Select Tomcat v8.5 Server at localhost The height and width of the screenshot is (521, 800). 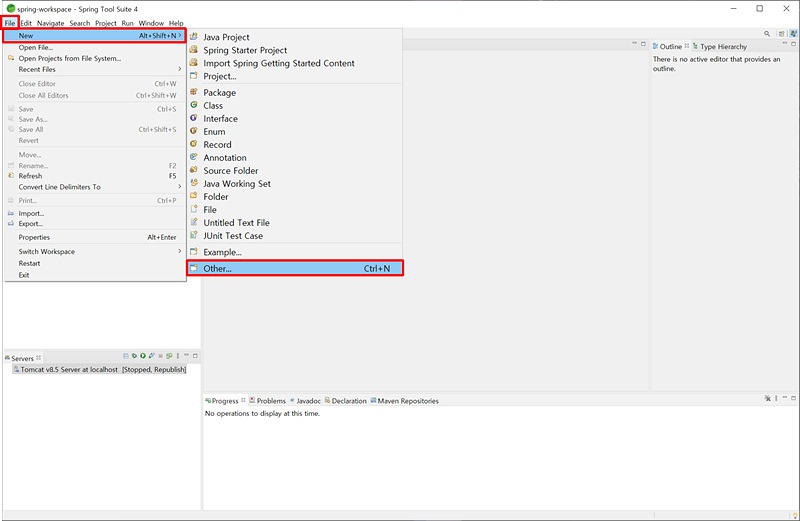[x=100, y=369]
